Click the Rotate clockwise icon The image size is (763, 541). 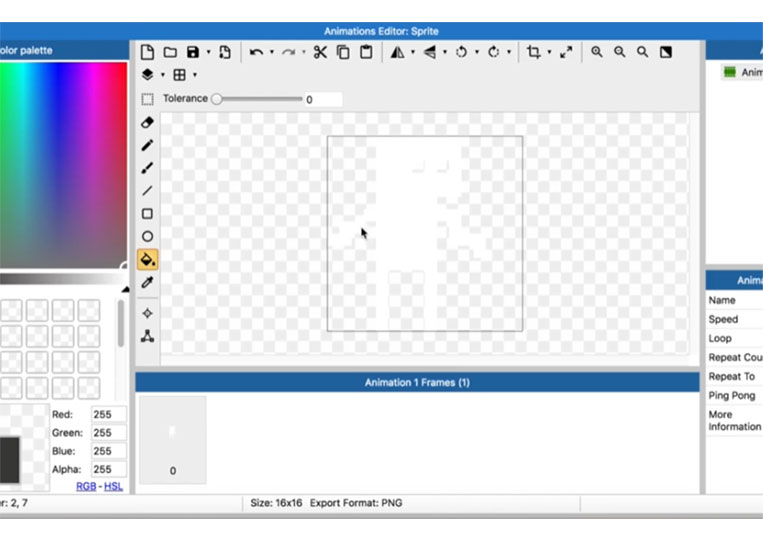(x=493, y=52)
